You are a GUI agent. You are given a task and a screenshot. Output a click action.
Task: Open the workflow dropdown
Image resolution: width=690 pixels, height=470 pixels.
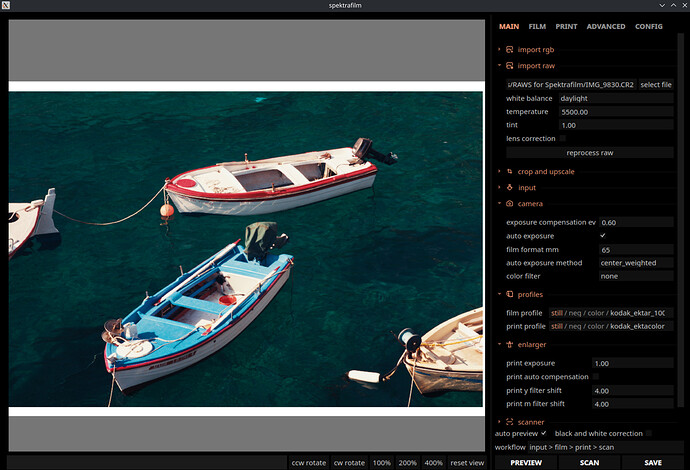click(x=605, y=447)
